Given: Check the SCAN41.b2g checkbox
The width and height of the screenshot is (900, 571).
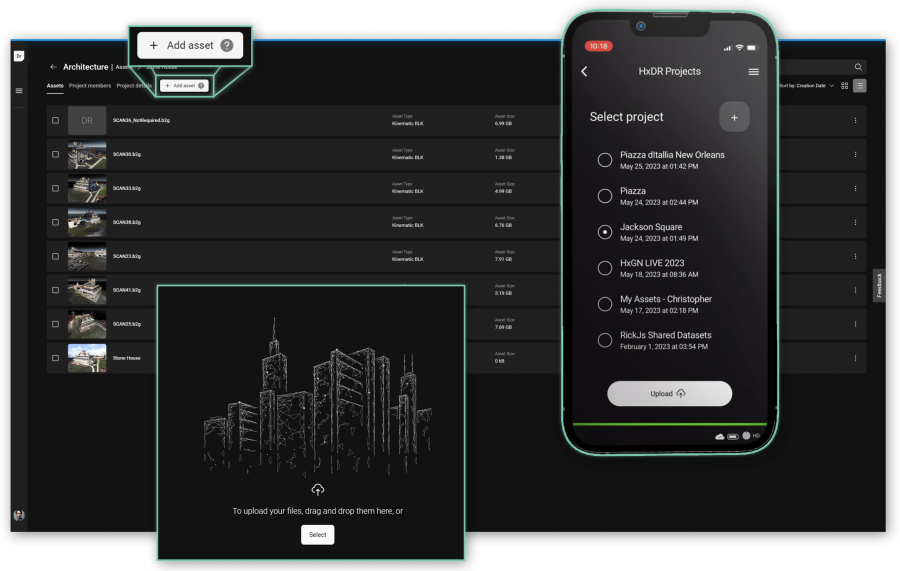Looking at the screenshot, I should tap(56, 290).
